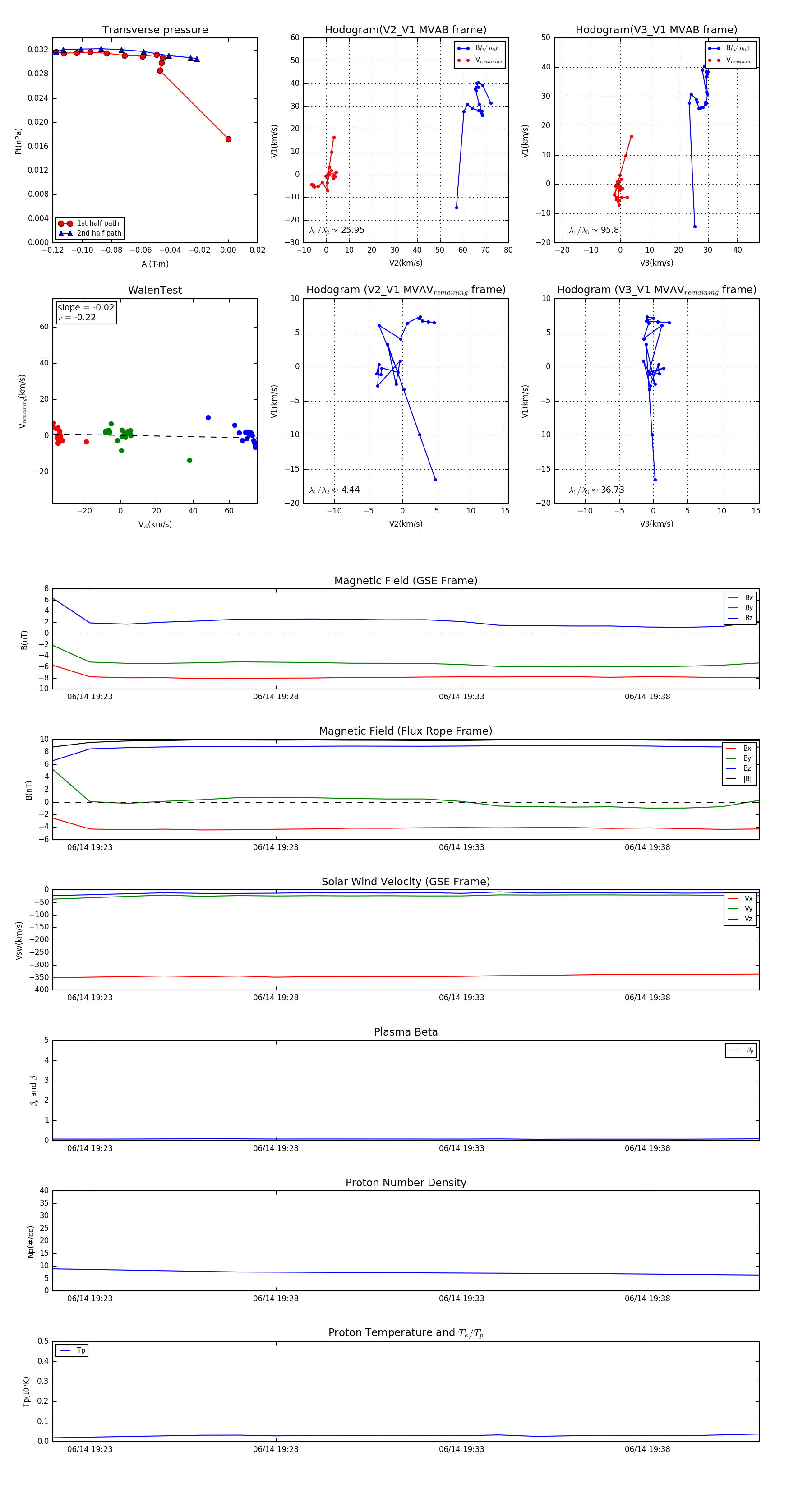
Task: Click the lowest blue point in V2_V1 MVAV hodogram
Action: pos(436,480)
